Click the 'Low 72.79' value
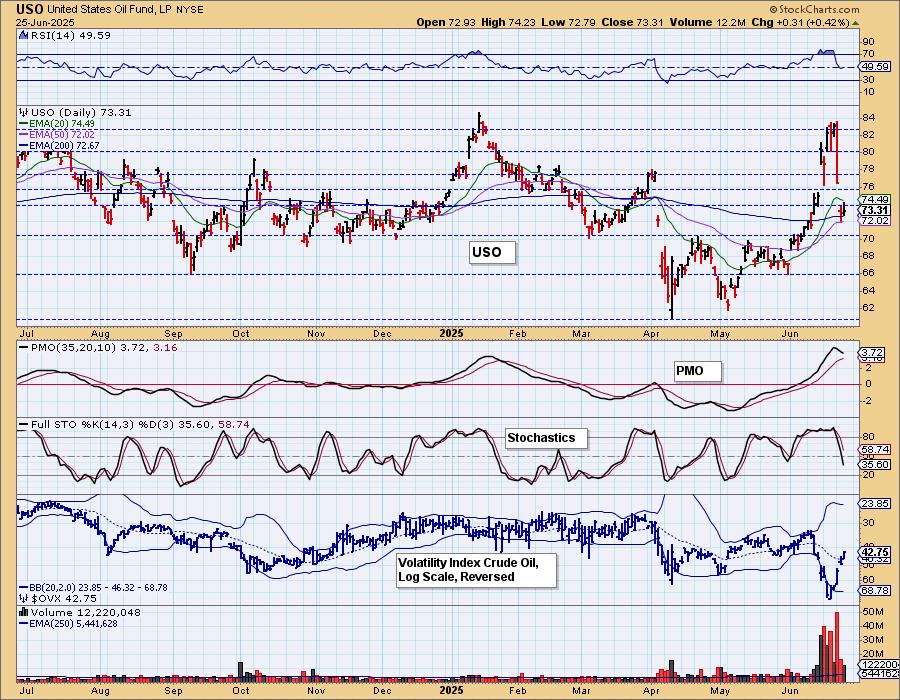Screen dimensions: 900x700 click(567, 22)
